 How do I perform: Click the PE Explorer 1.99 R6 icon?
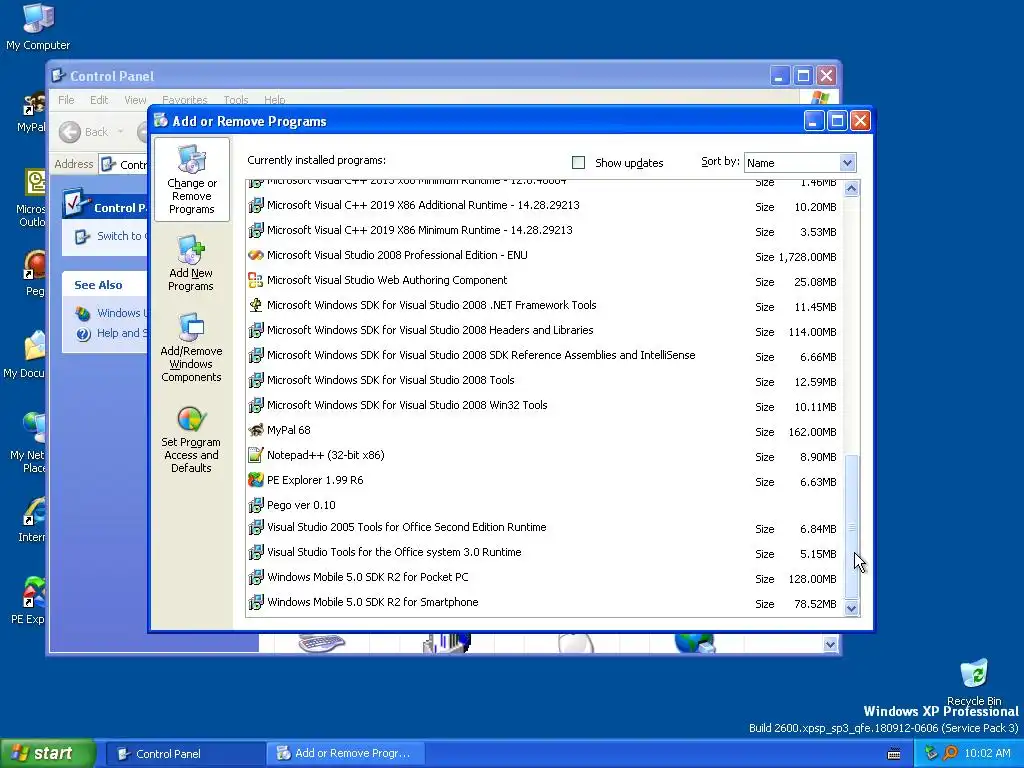pyautogui.click(x=256, y=480)
